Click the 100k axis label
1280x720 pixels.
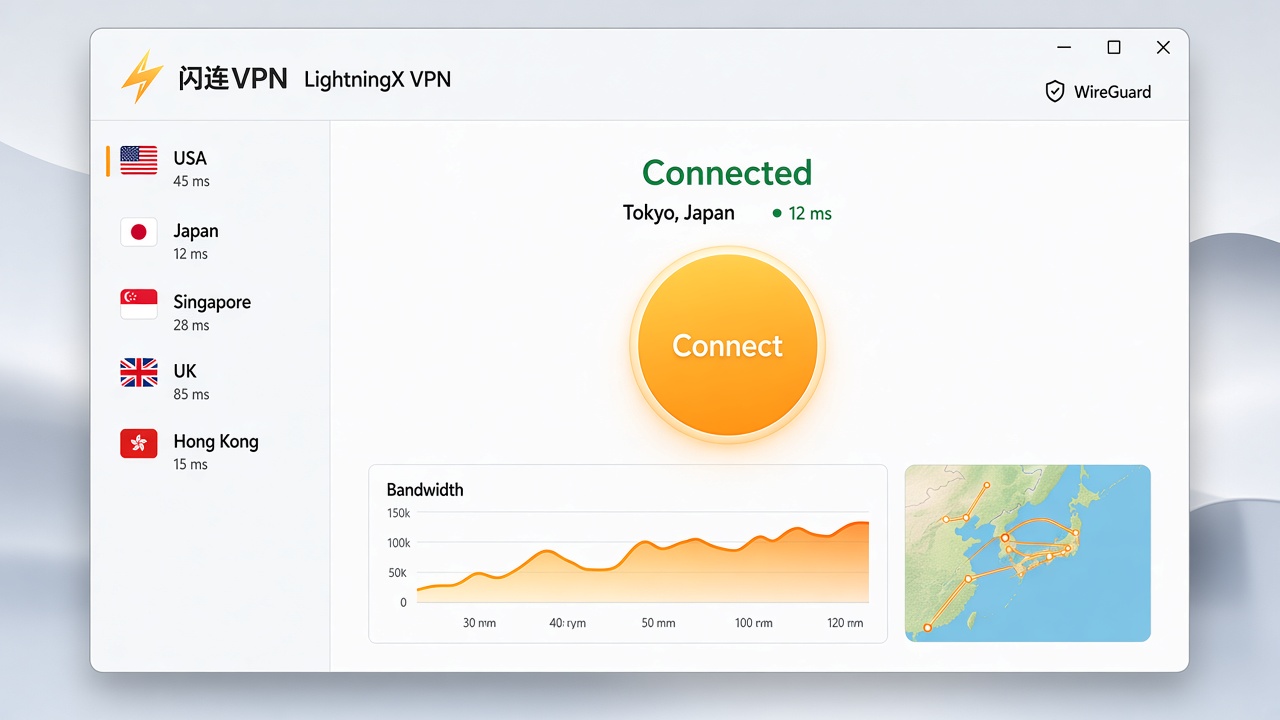pos(398,543)
